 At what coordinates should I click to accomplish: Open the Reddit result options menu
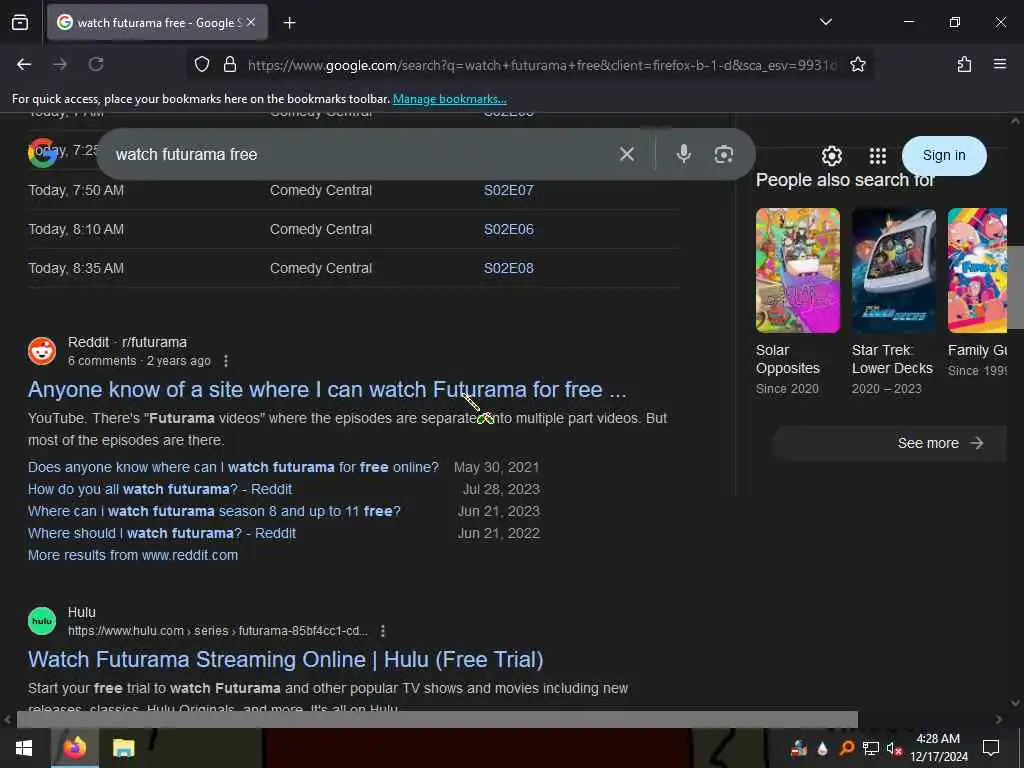(226, 361)
